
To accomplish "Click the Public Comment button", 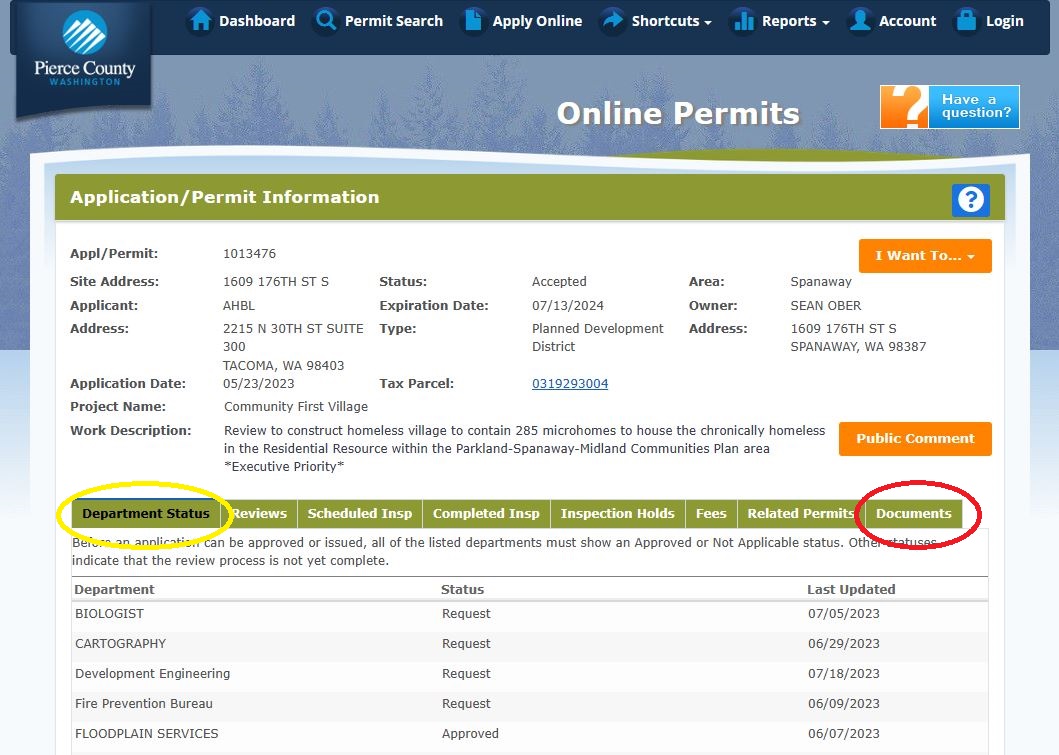I will tap(915, 439).
